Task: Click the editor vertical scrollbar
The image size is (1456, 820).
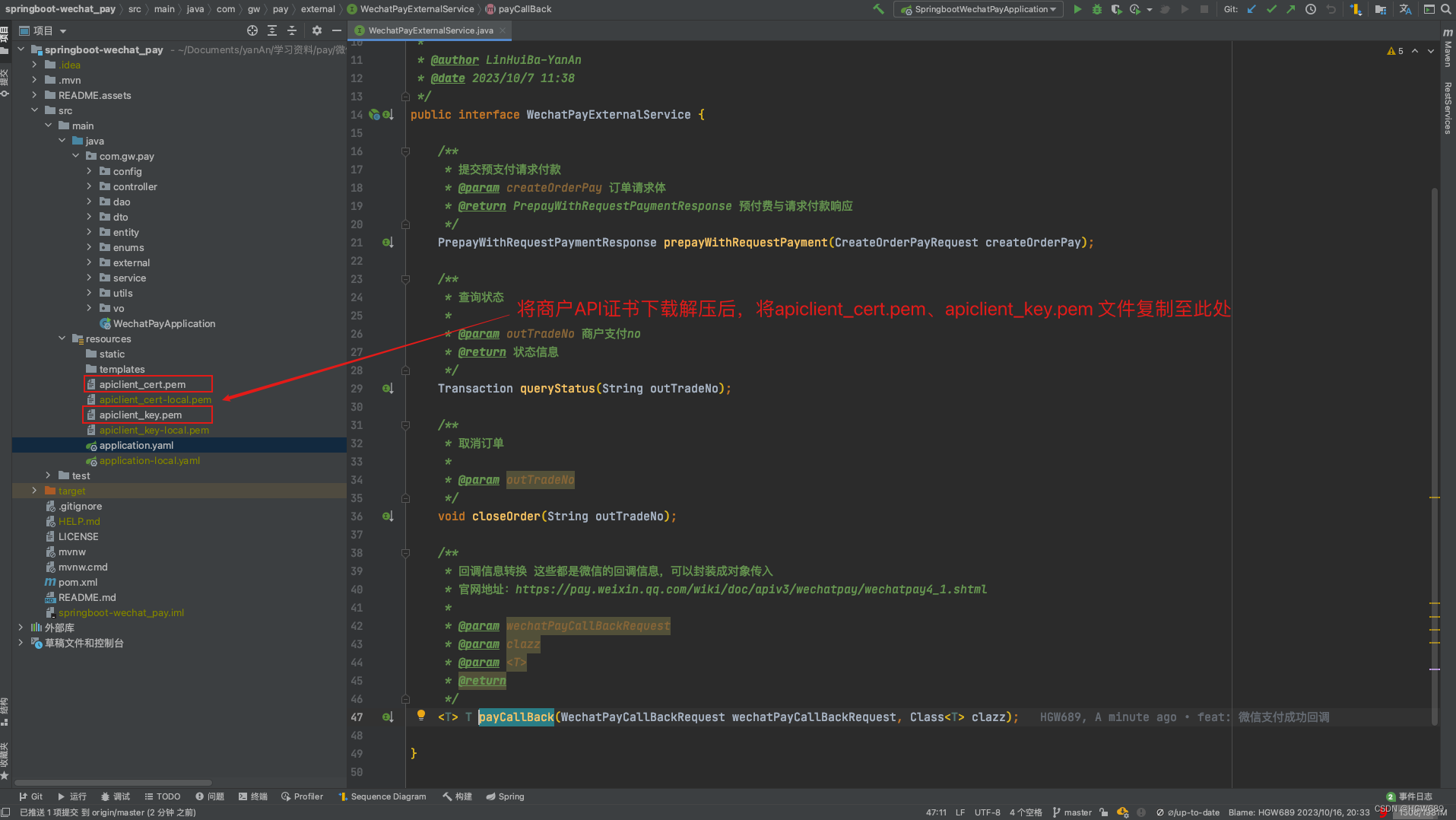Action: click(x=1435, y=456)
